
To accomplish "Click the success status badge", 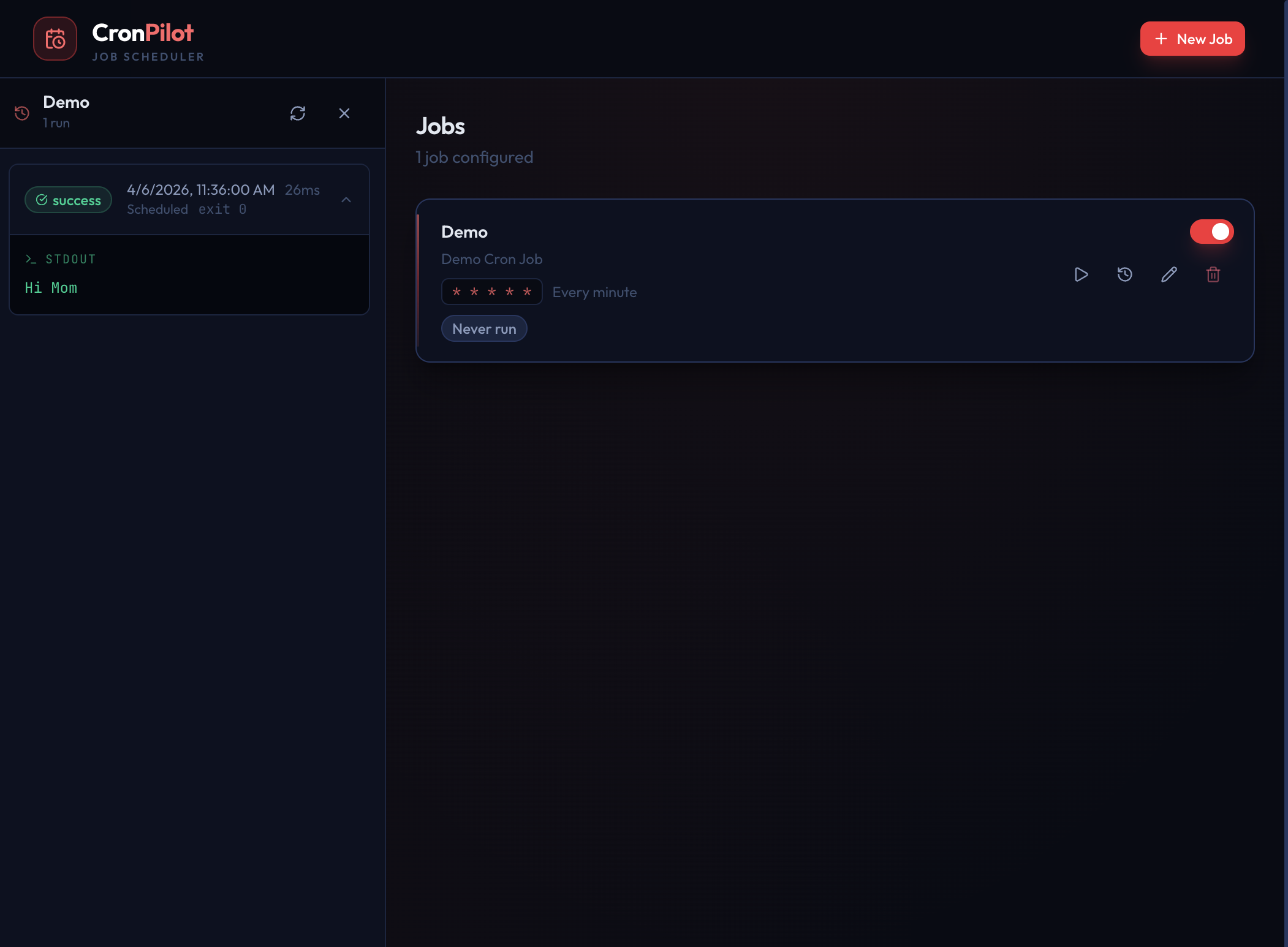I will pos(69,200).
